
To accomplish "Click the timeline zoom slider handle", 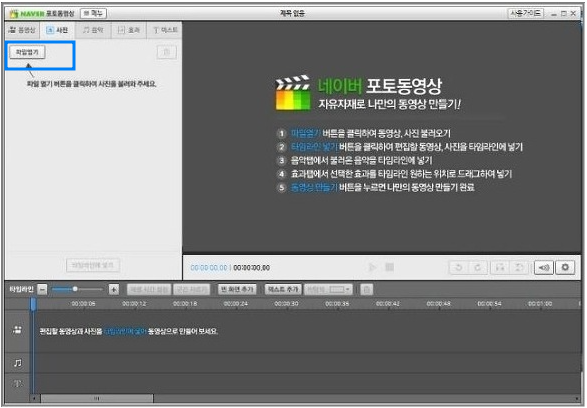I will pyautogui.click(x=75, y=289).
